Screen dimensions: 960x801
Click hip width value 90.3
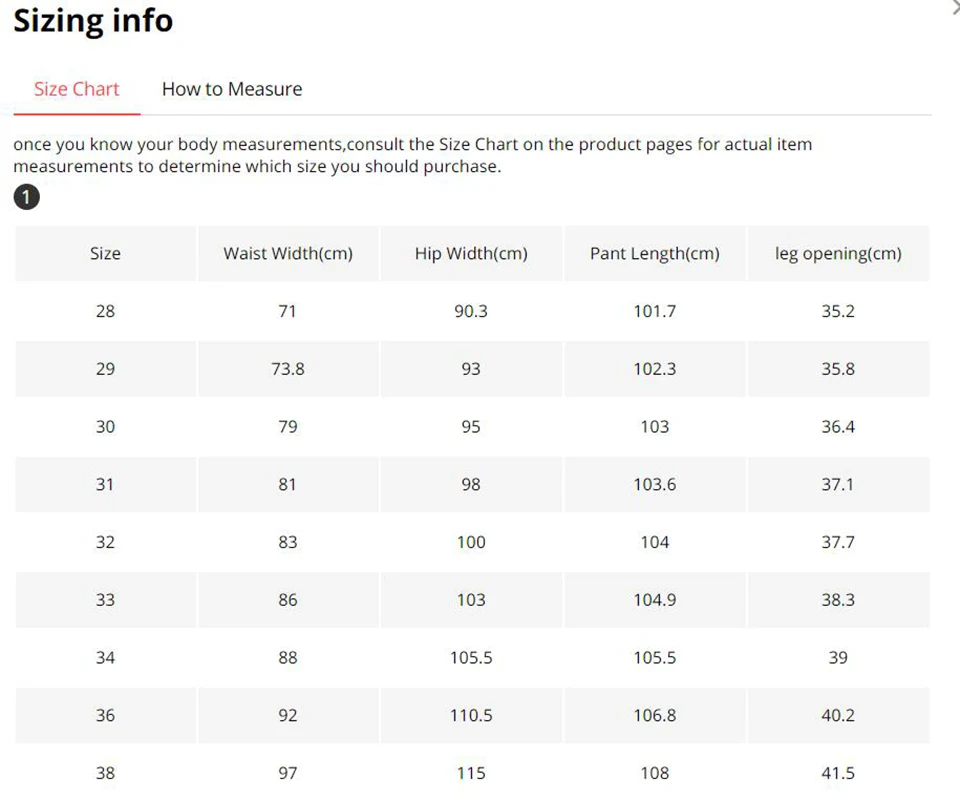click(471, 311)
